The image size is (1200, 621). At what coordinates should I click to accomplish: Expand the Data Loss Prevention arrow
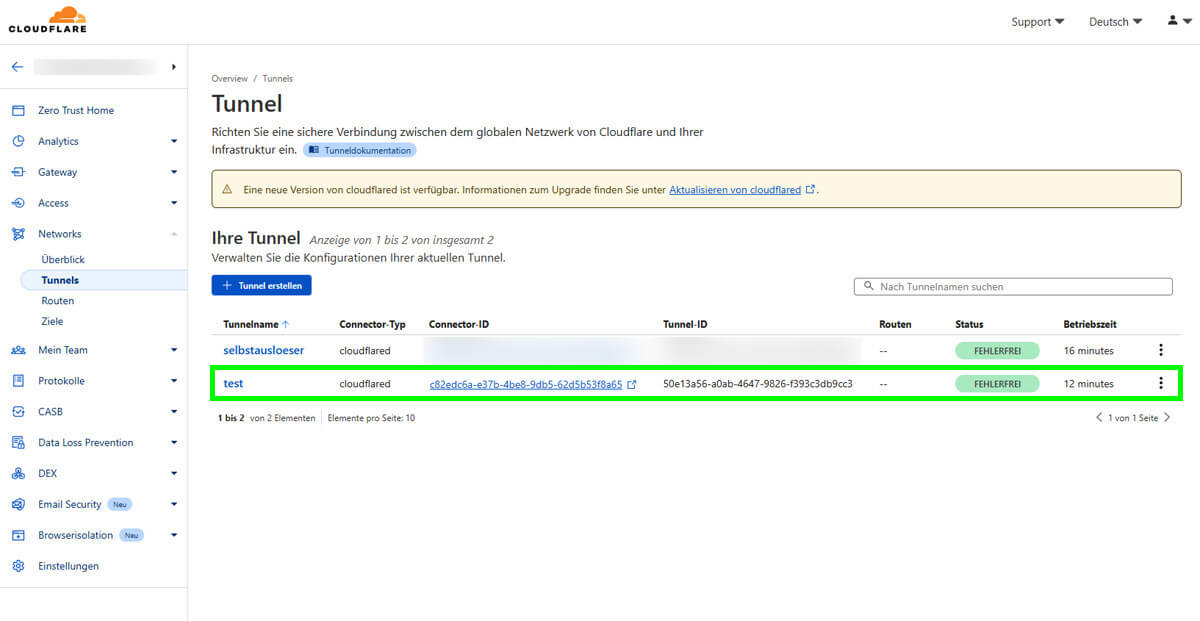(x=174, y=442)
